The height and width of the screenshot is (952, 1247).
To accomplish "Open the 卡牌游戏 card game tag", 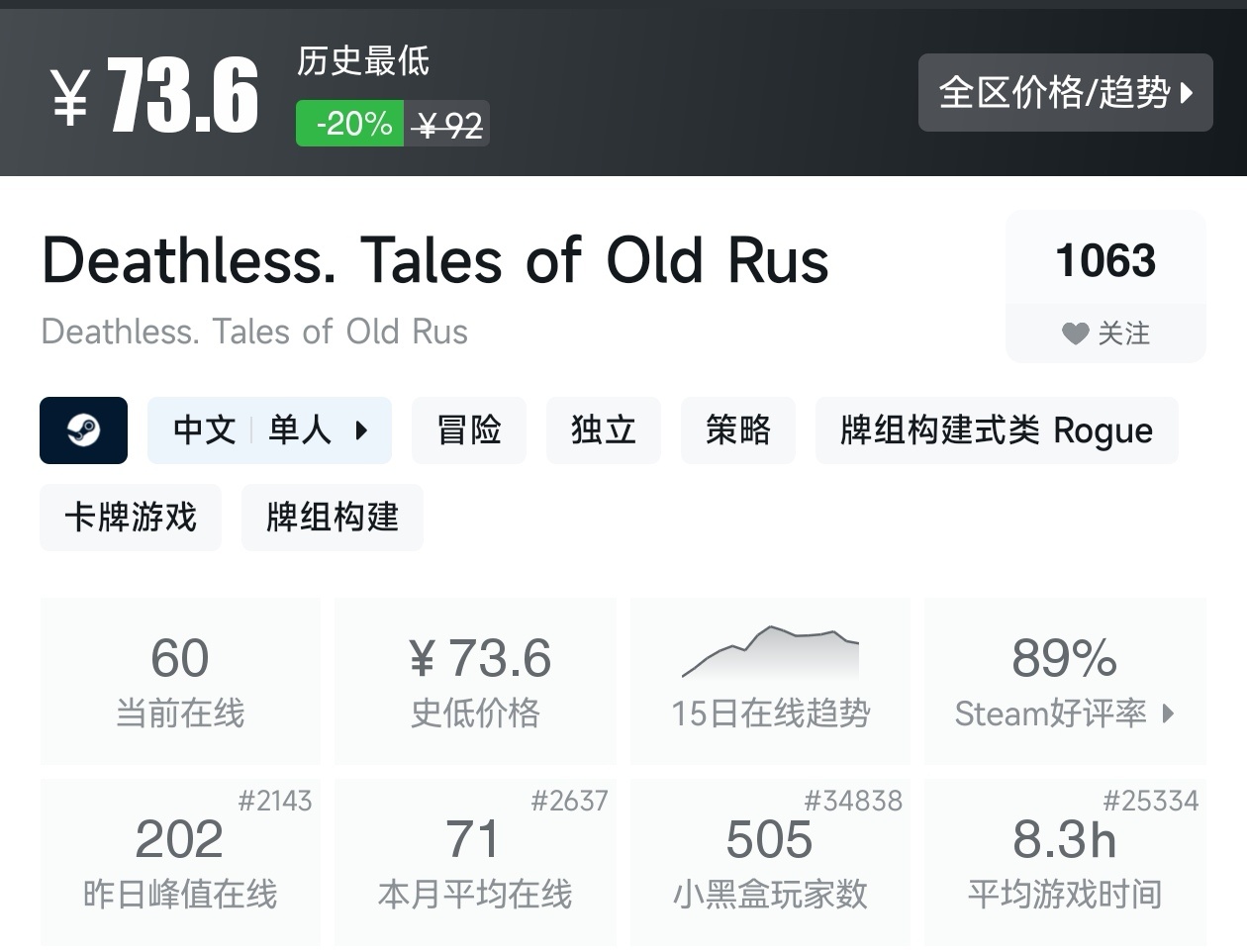I will pos(131,518).
